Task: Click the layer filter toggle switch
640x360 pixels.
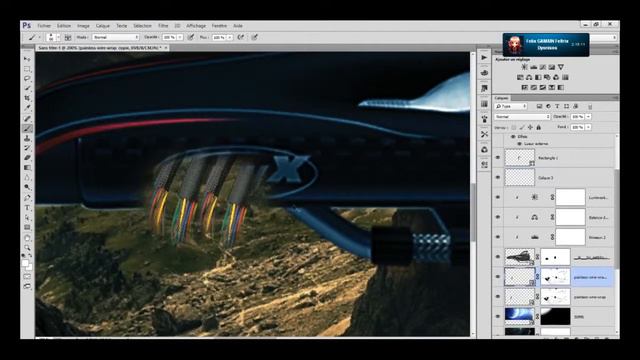Action: pyautogui.click(x=590, y=107)
